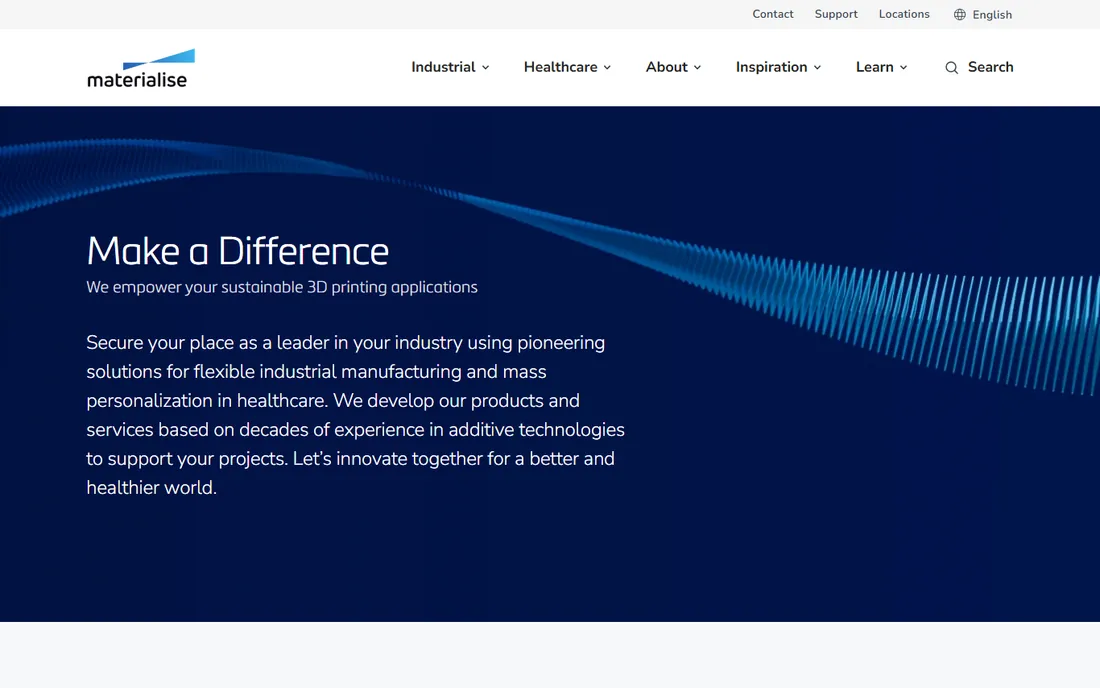Click the 'Make a Difference' headline
The width and height of the screenshot is (1100, 688).
click(237, 250)
